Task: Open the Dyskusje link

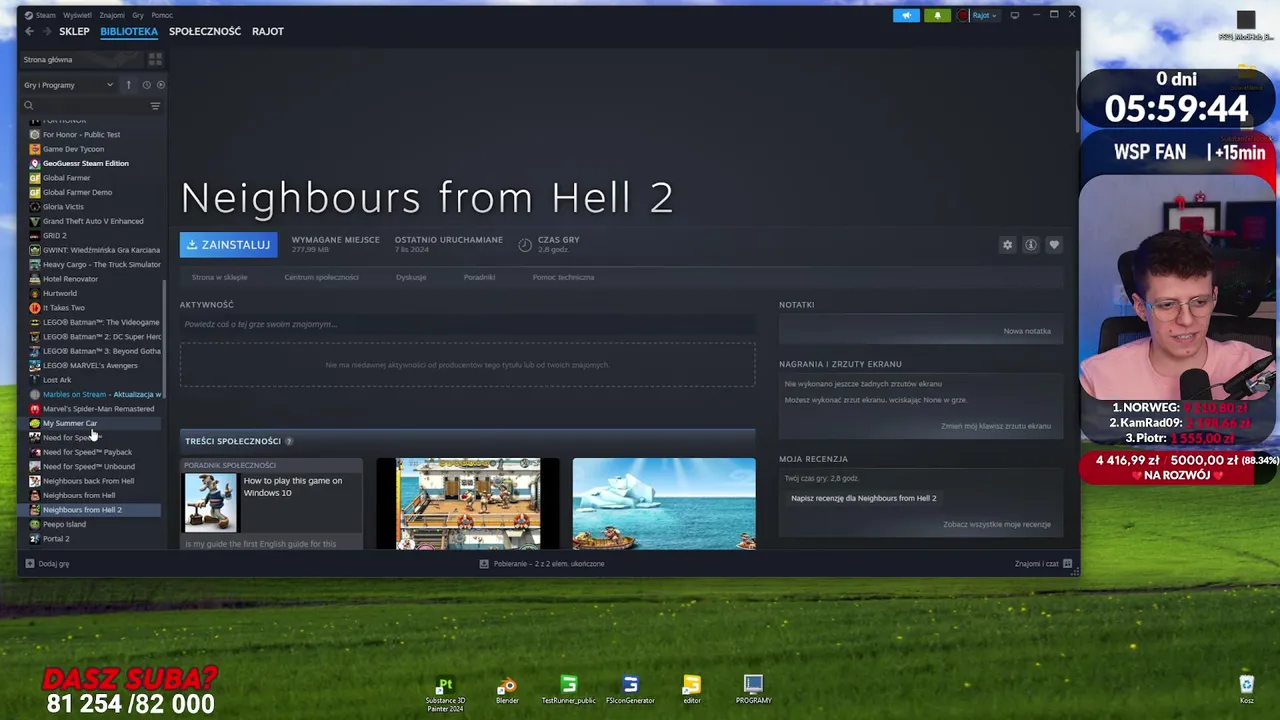Action: click(x=411, y=277)
